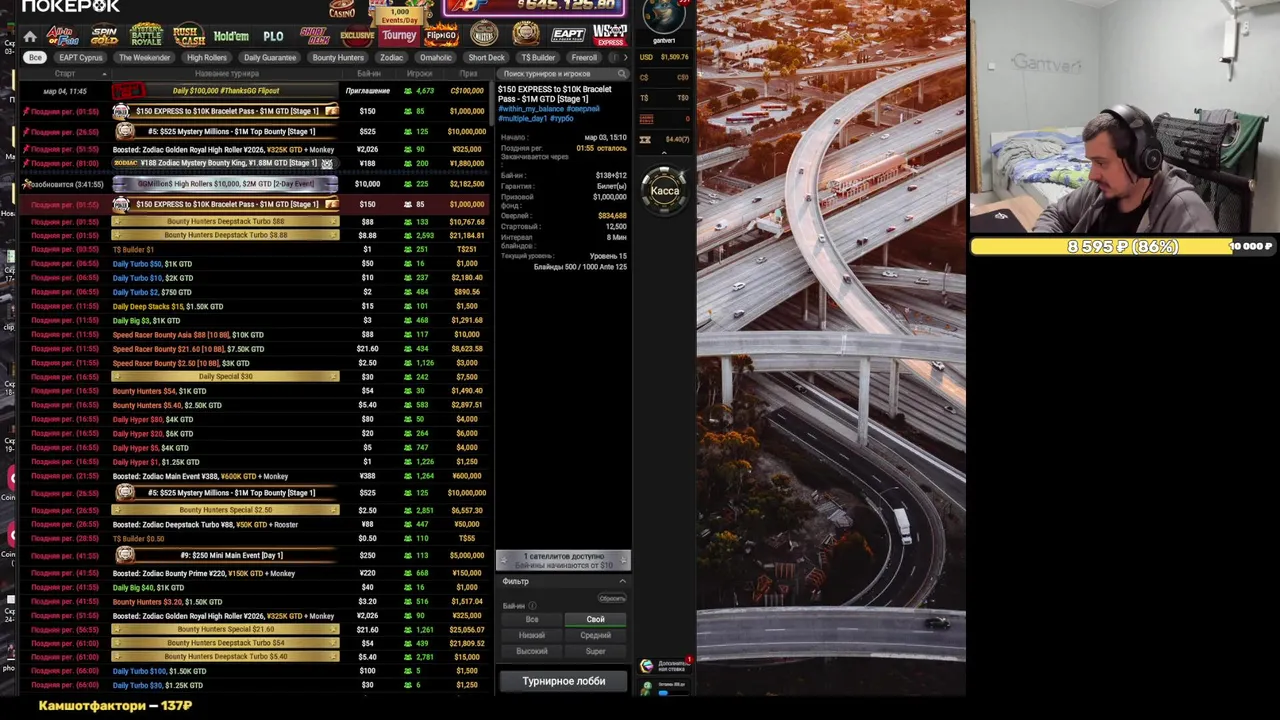Choose the Все buy-in filter
Image resolution: width=1280 pixels, height=720 pixels.
[x=532, y=619]
